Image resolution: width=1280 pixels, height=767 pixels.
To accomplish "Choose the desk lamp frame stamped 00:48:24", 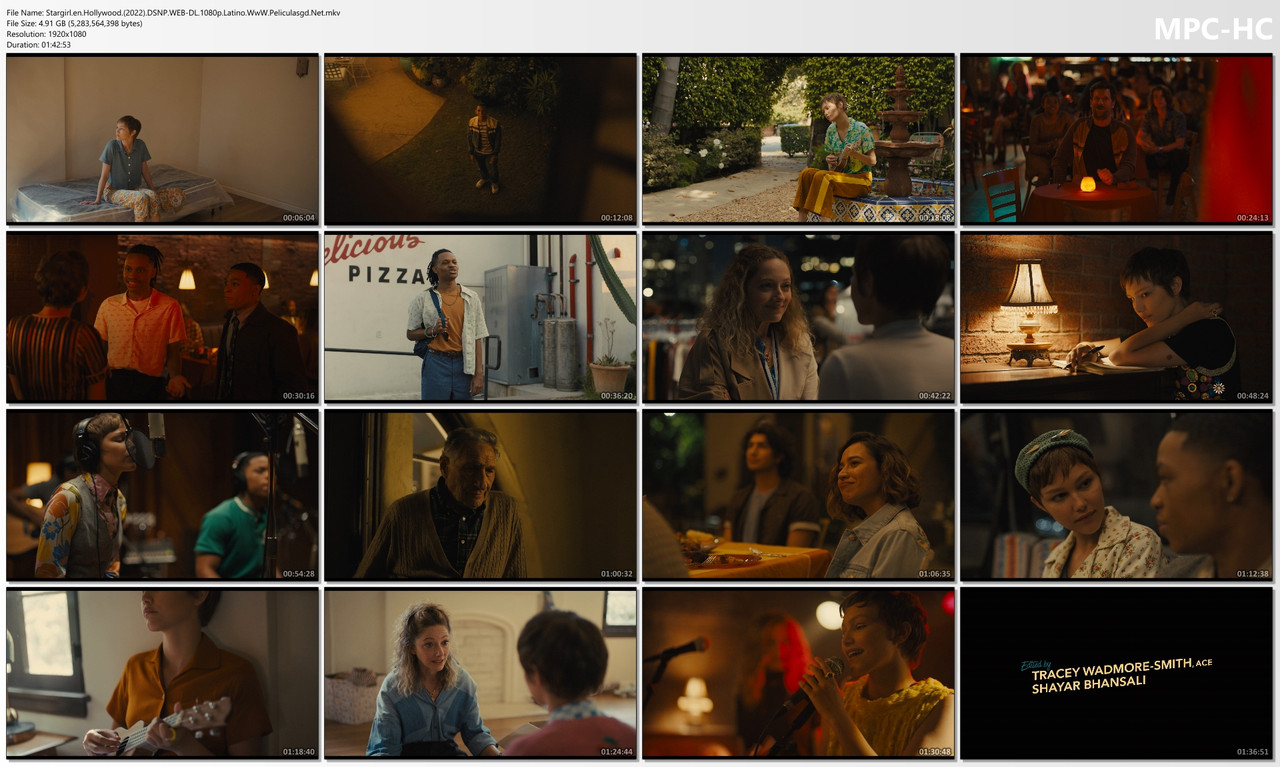I will (1116, 317).
